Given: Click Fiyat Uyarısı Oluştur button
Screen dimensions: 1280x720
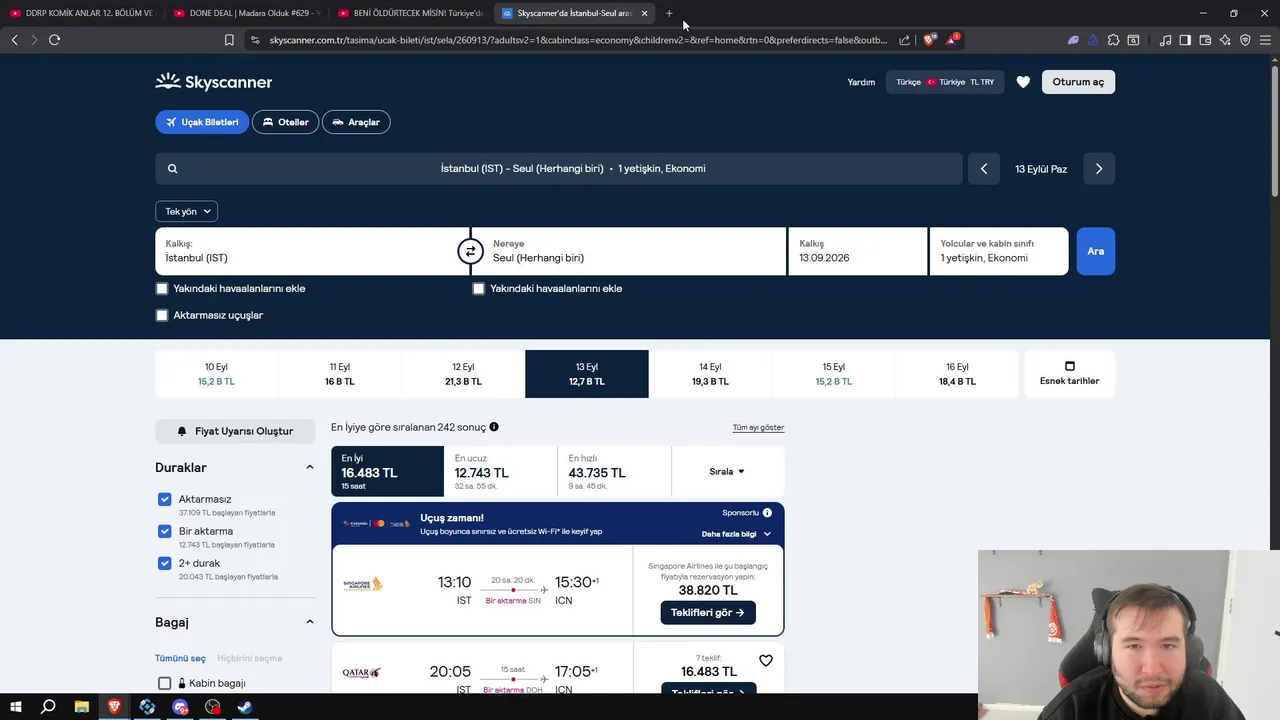Looking at the screenshot, I should (235, 431).
